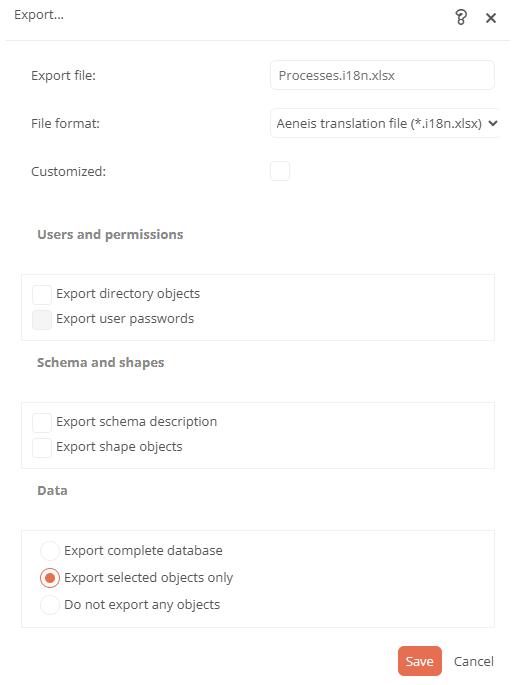Click the Users and permissions heading
The width and height of the screenshot is (517, 685).
tap(110, 235)
